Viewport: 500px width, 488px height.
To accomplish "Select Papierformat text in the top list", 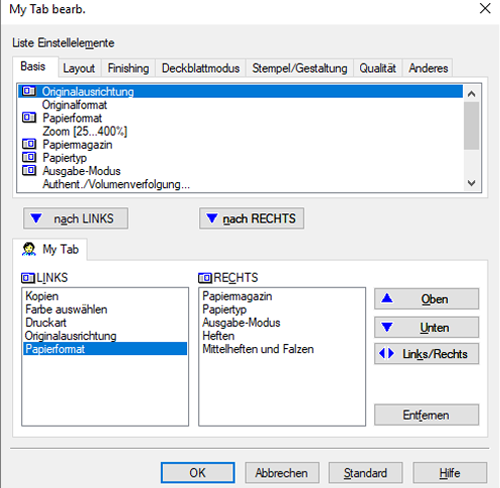I will coord(72,118).
